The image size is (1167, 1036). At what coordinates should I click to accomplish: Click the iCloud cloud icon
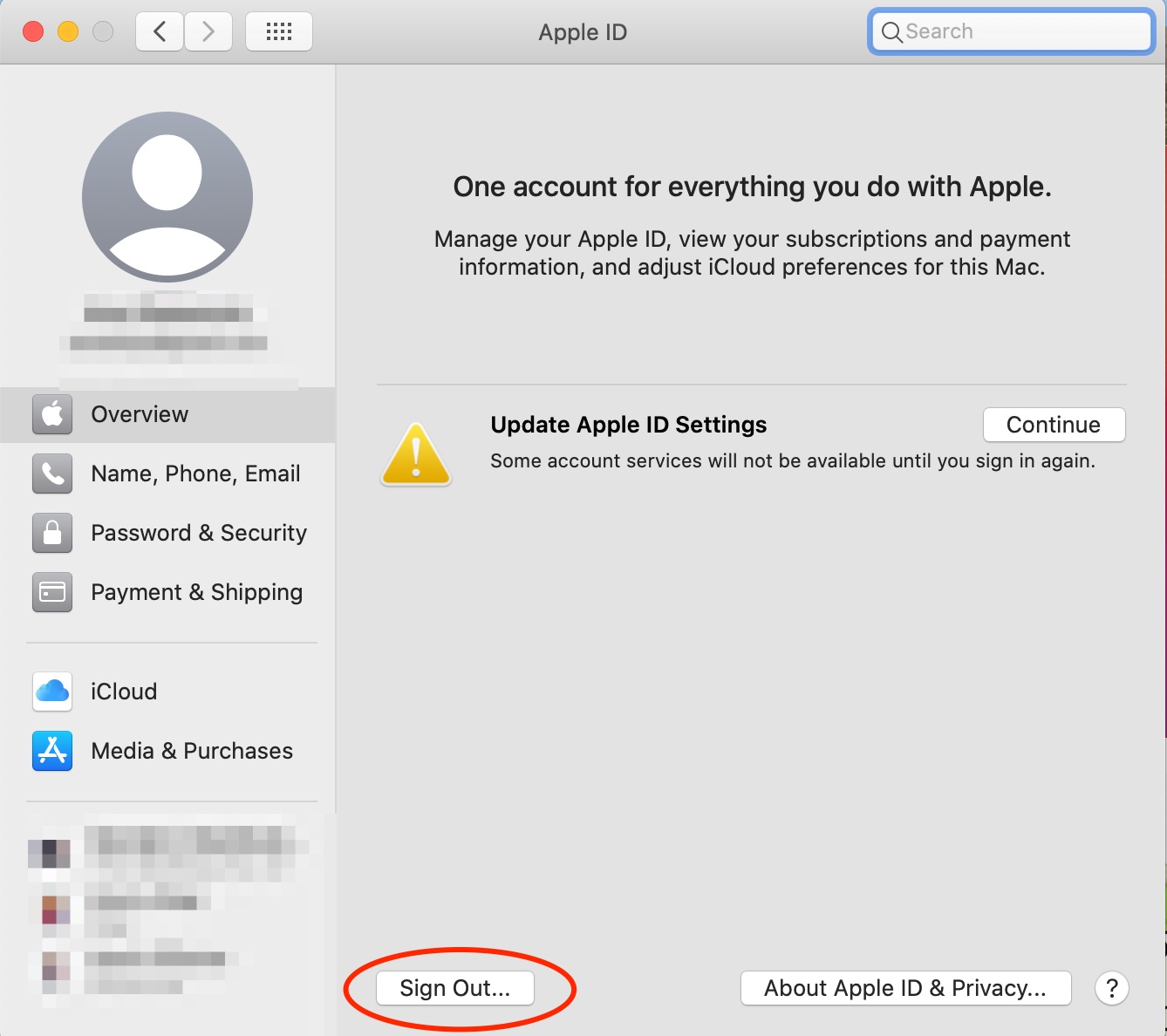tap(52, 692)
